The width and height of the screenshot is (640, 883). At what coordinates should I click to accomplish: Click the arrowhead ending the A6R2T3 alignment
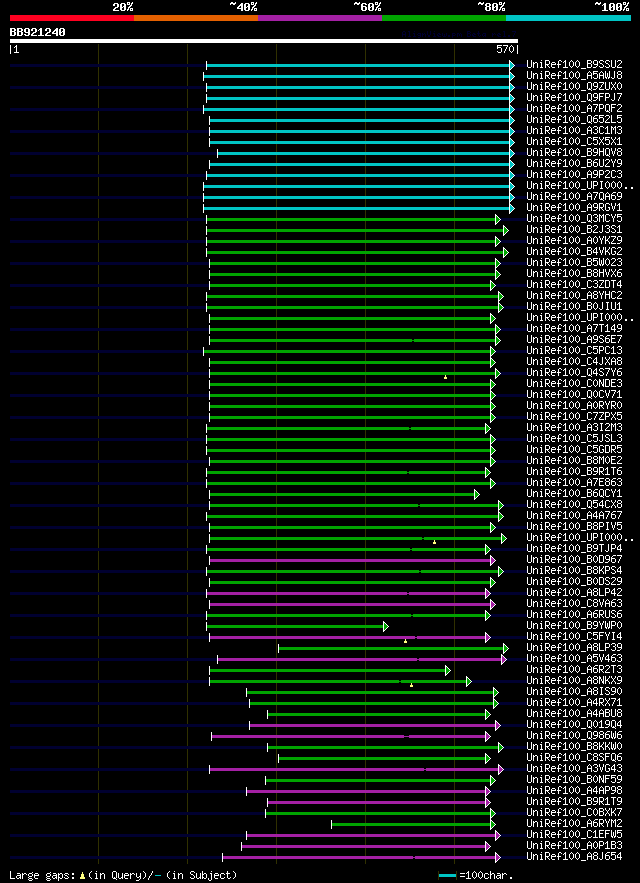(x=448, y=670)
